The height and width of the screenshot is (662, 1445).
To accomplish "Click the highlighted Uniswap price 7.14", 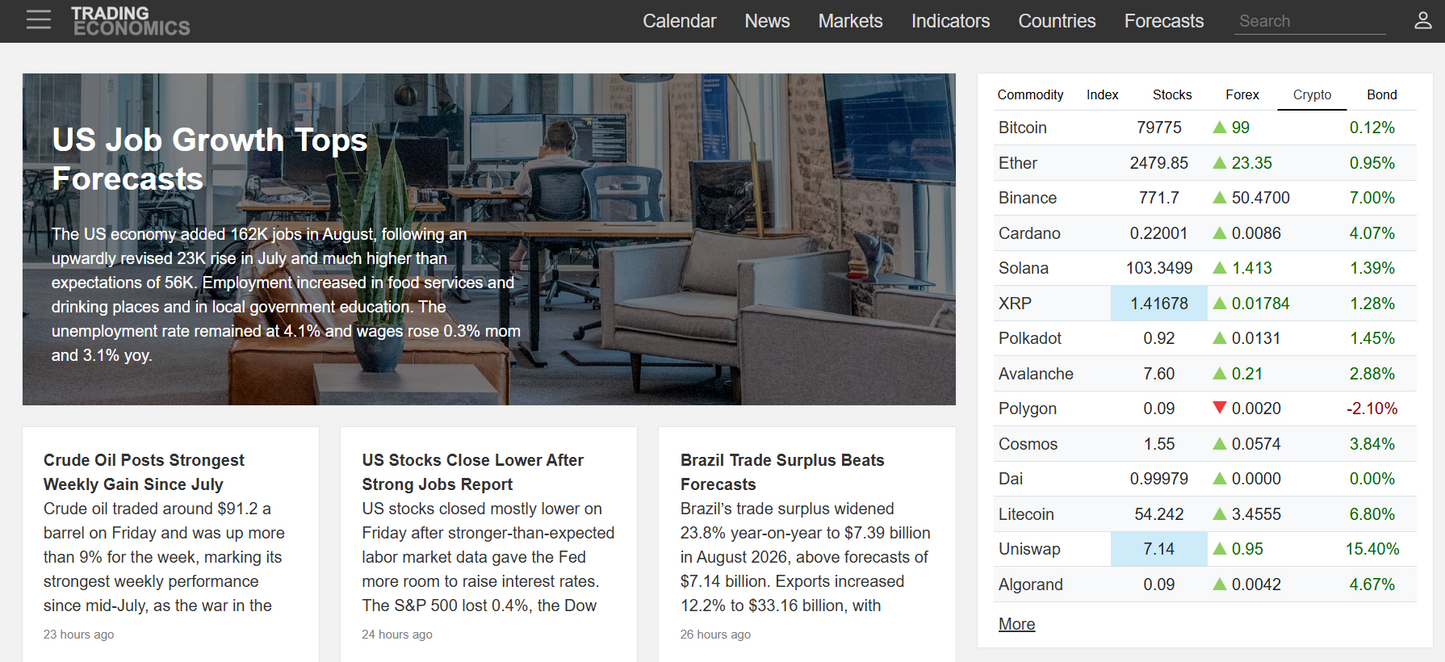I will pos(1159,549).
